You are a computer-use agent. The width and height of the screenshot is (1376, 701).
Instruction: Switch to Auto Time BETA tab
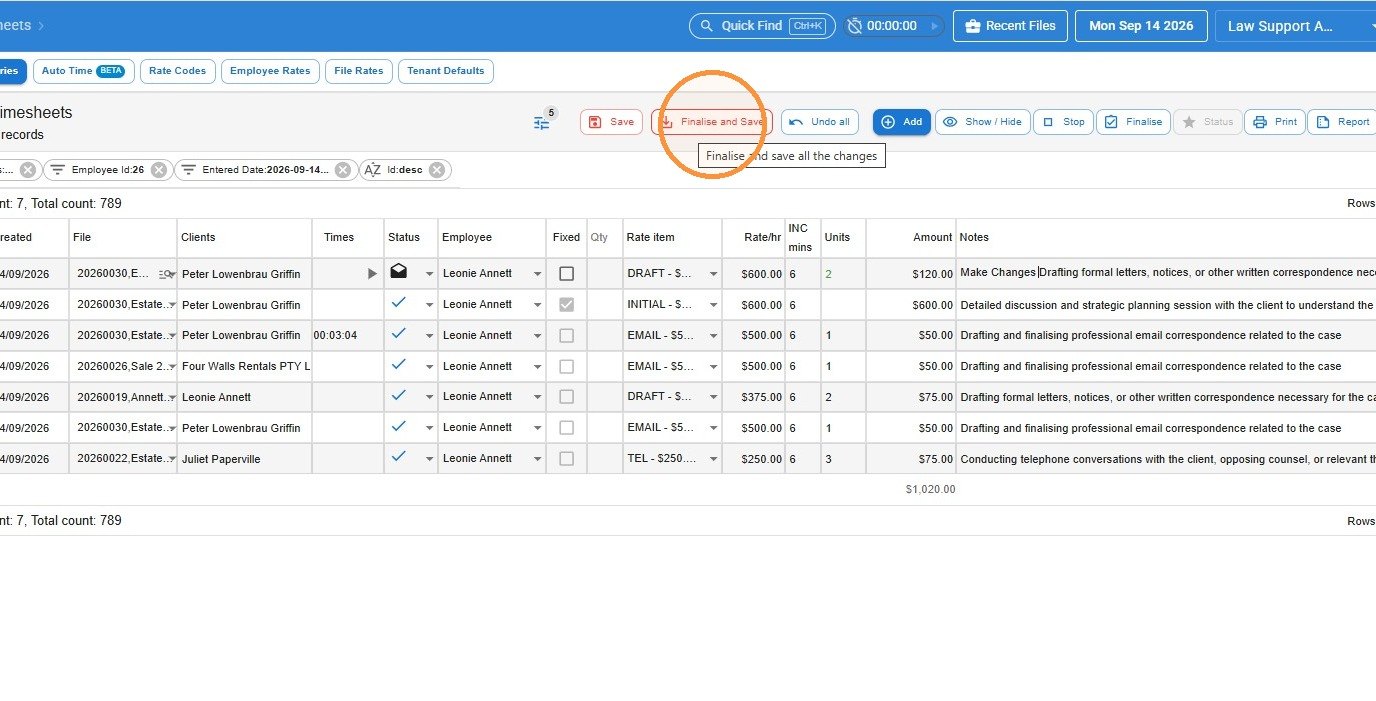(x=83, y=71)
